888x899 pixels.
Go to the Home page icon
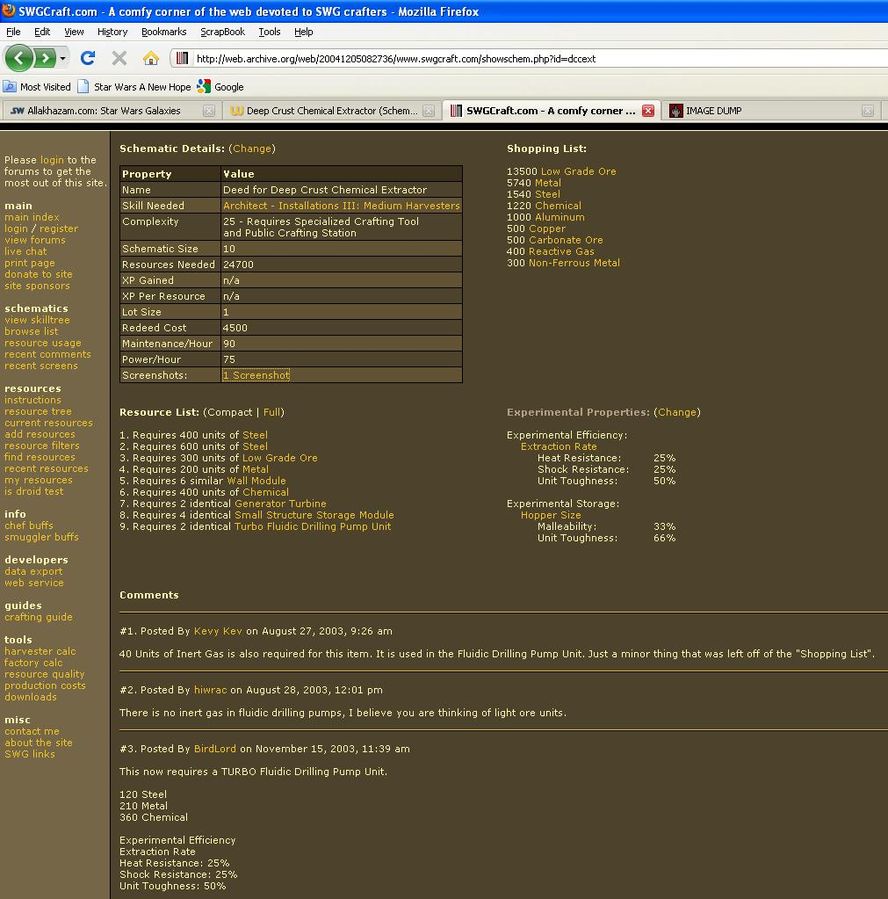click(x=150, y=58)
